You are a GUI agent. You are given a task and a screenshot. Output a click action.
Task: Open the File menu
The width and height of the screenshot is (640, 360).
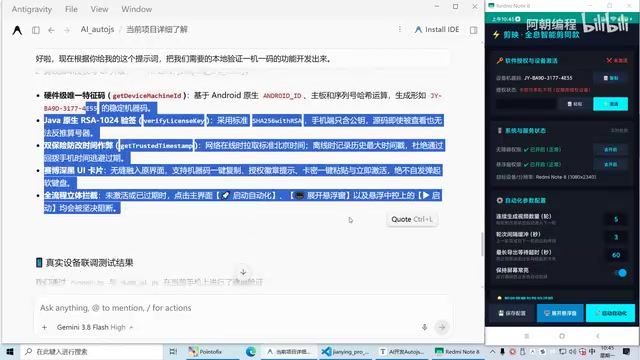tap(71, 9)
